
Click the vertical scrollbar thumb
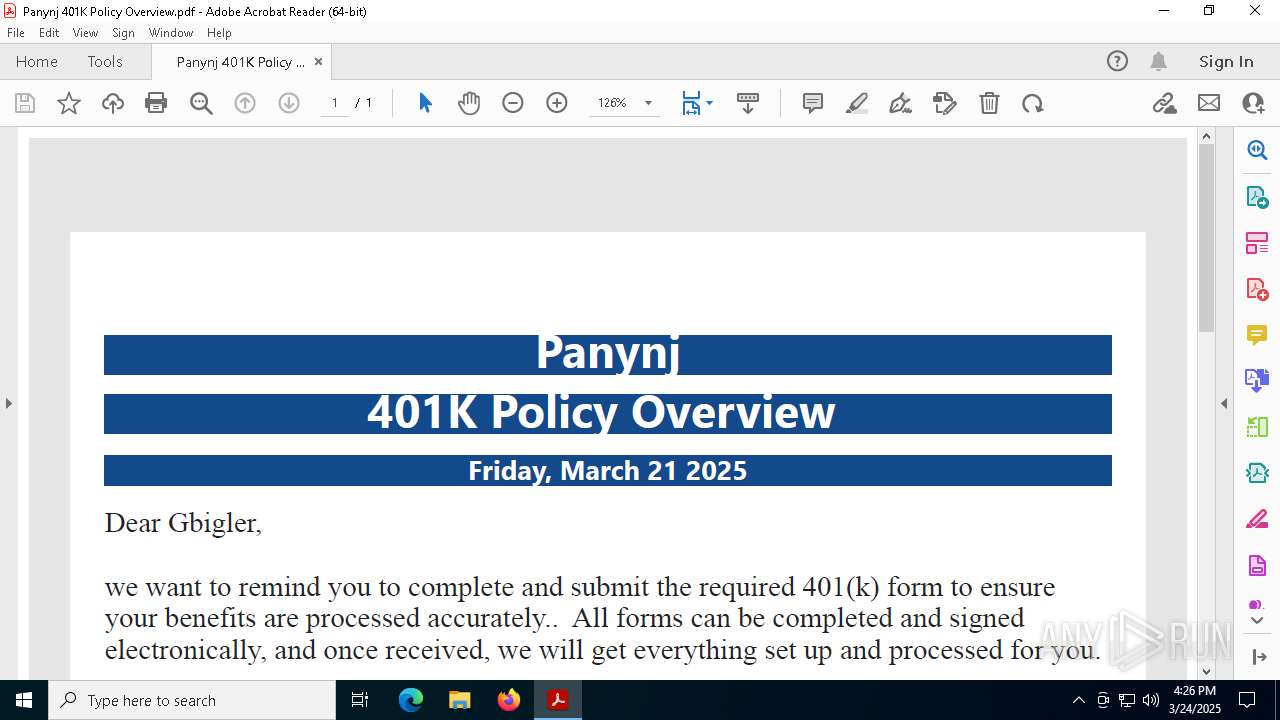(x=1206, y=238)
